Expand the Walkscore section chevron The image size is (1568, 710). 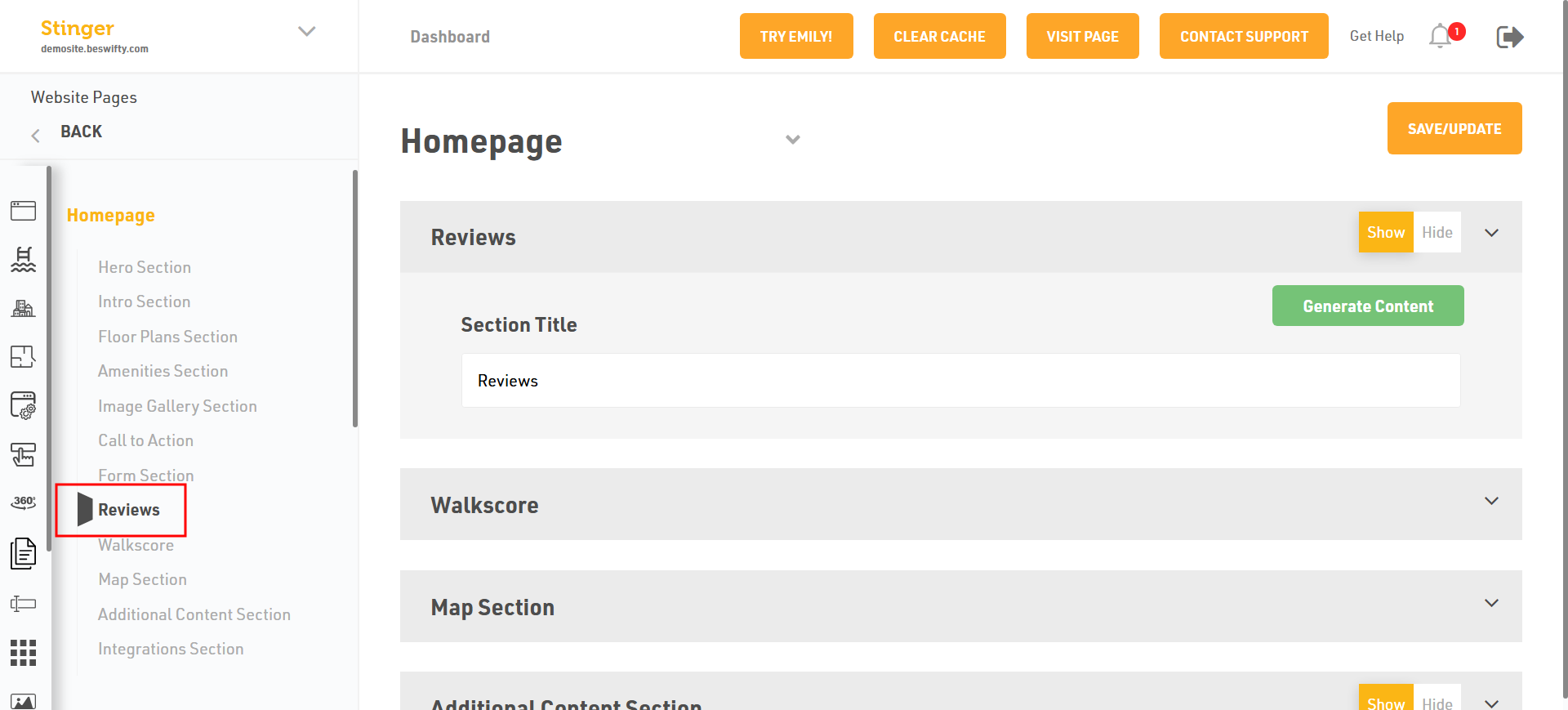[x=1491, y=501]
